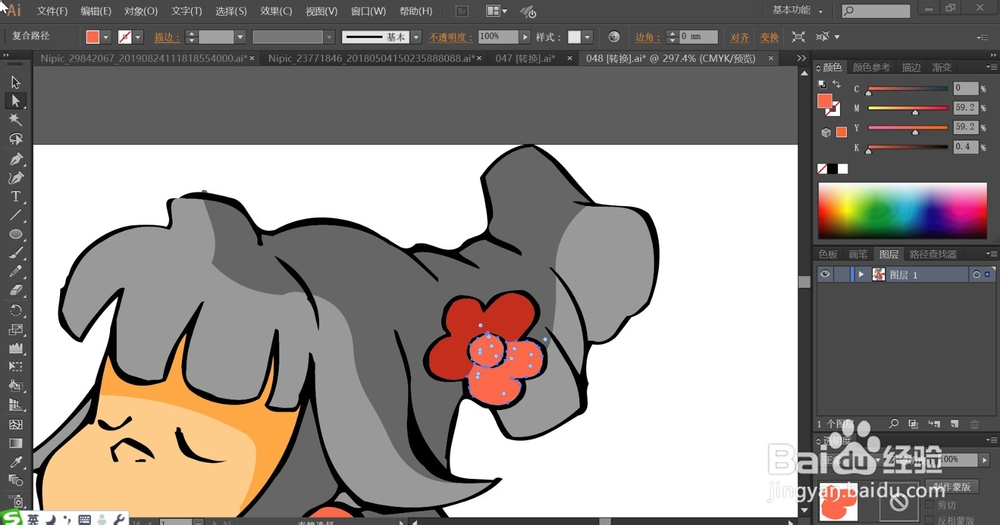Screen dimensions: 1000x525
Task: Click the 变换 transform link
Action: [x=769, y=38]
